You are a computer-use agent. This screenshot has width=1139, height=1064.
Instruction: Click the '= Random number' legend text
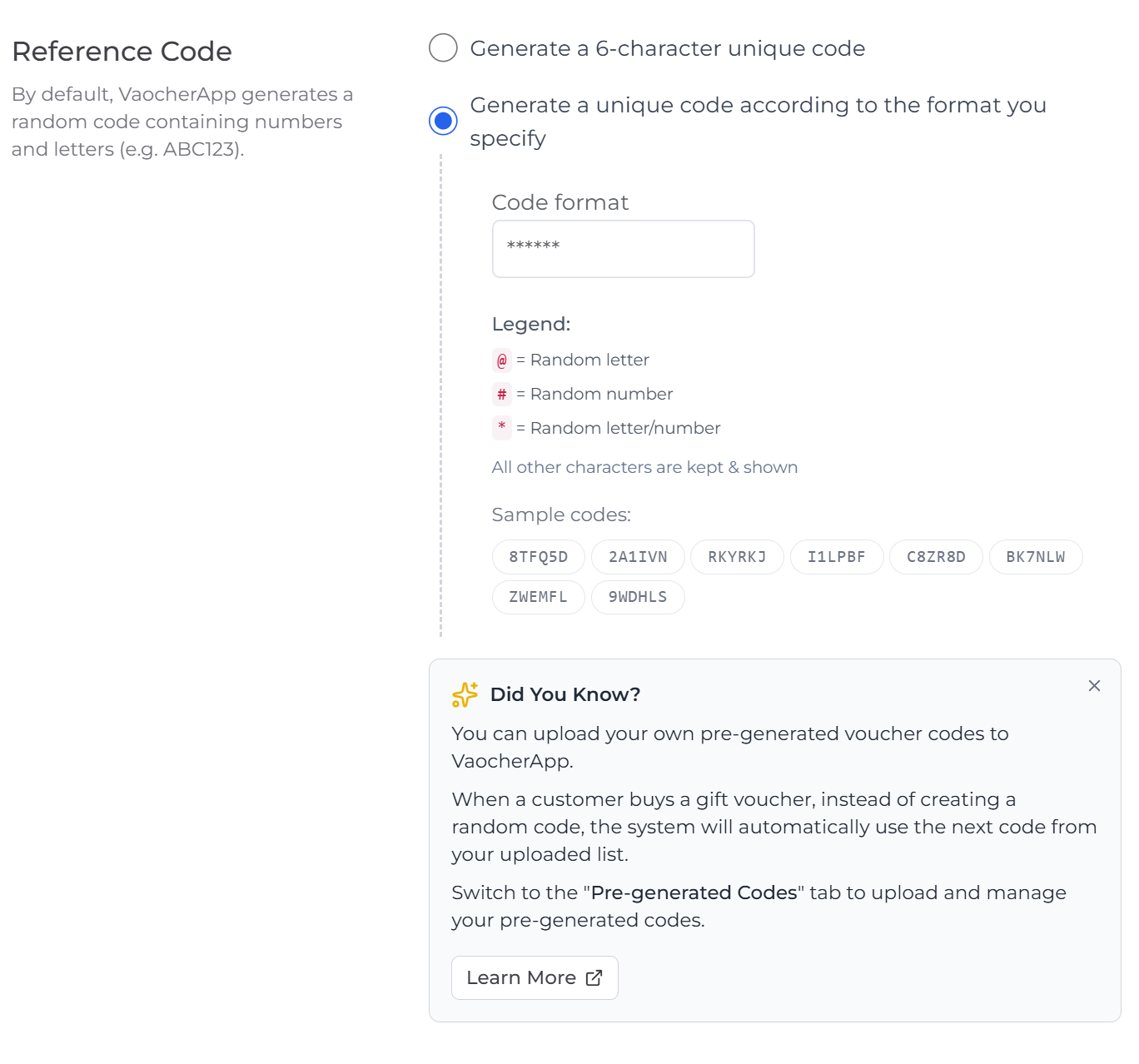[594, 394]
